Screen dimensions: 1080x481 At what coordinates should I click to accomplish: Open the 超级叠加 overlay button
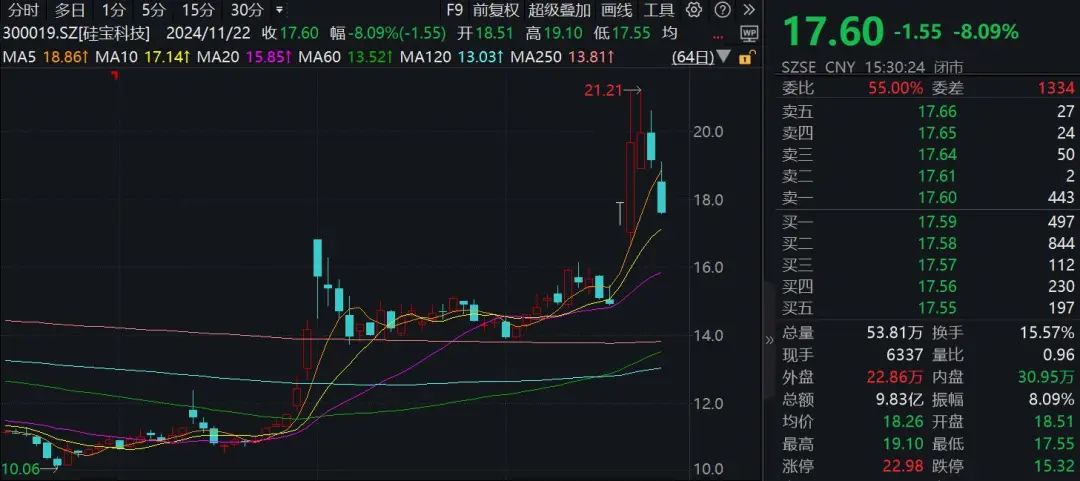[x=560, y=10]
